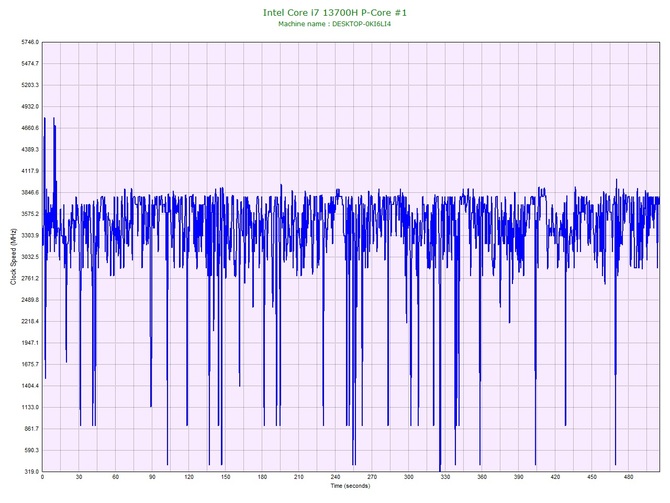670x503 pixels.
Task: Click the 5474.7 y-axis value
Action: coord(30,63)
